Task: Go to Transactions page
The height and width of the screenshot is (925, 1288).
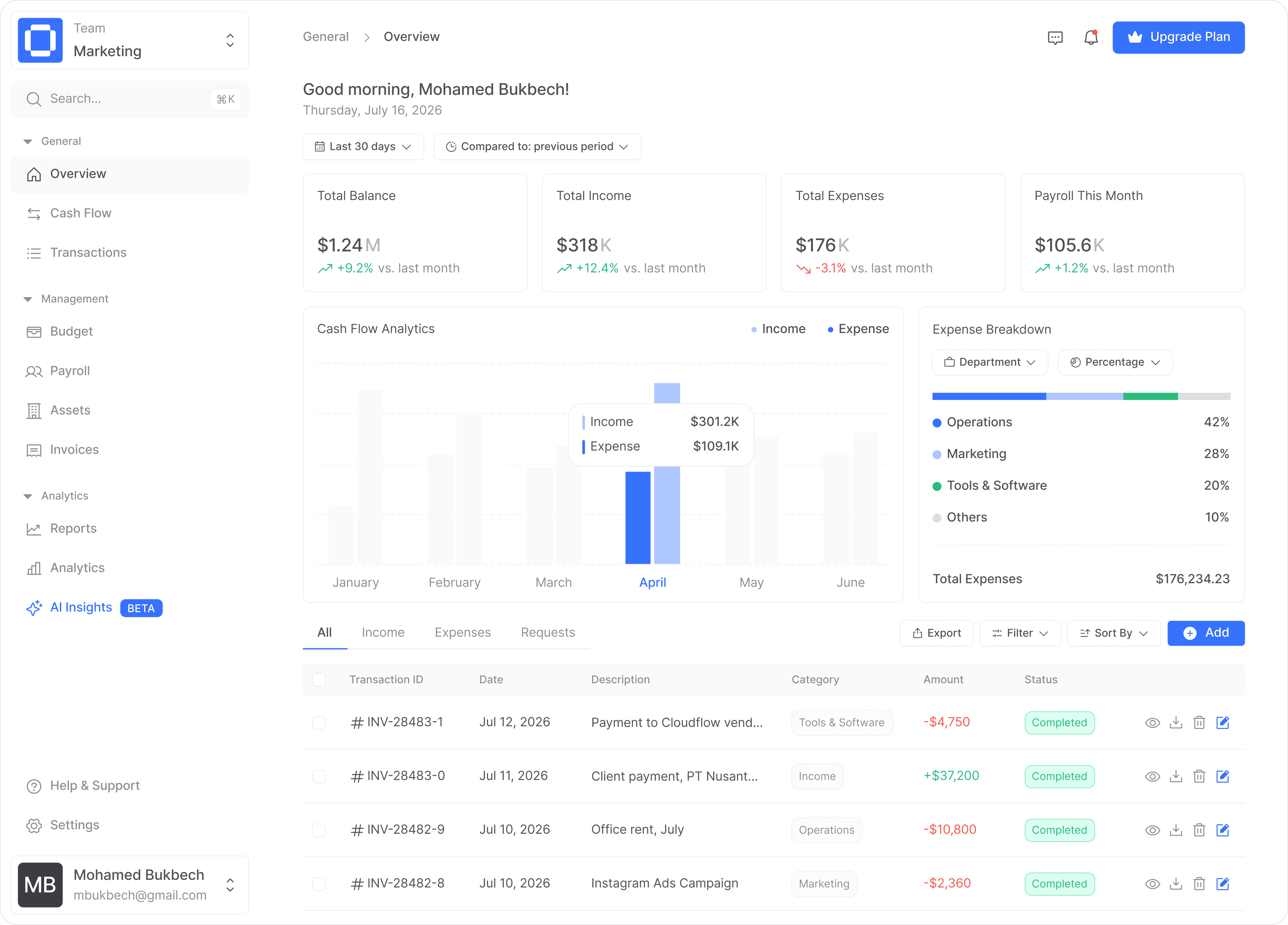Action: point(130,253)
